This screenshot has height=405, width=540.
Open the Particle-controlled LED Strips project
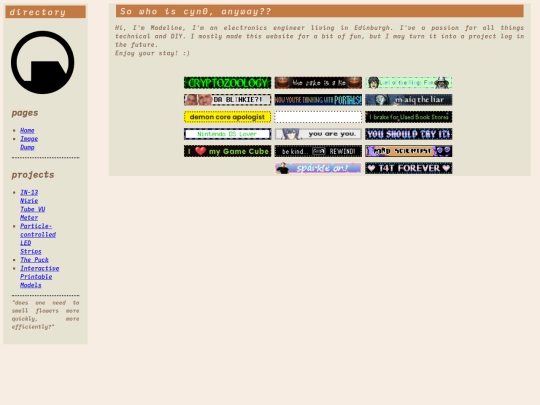(38, 239)
